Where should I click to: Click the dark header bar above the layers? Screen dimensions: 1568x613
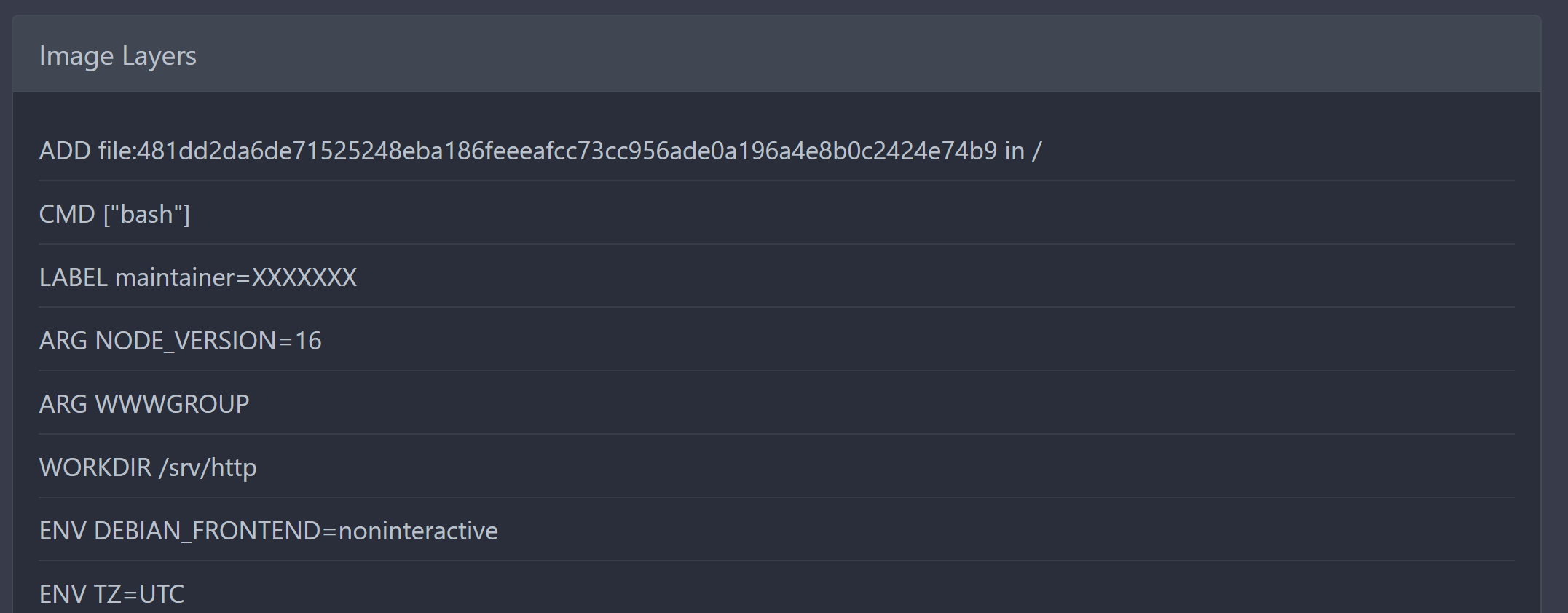coord(783,55)
